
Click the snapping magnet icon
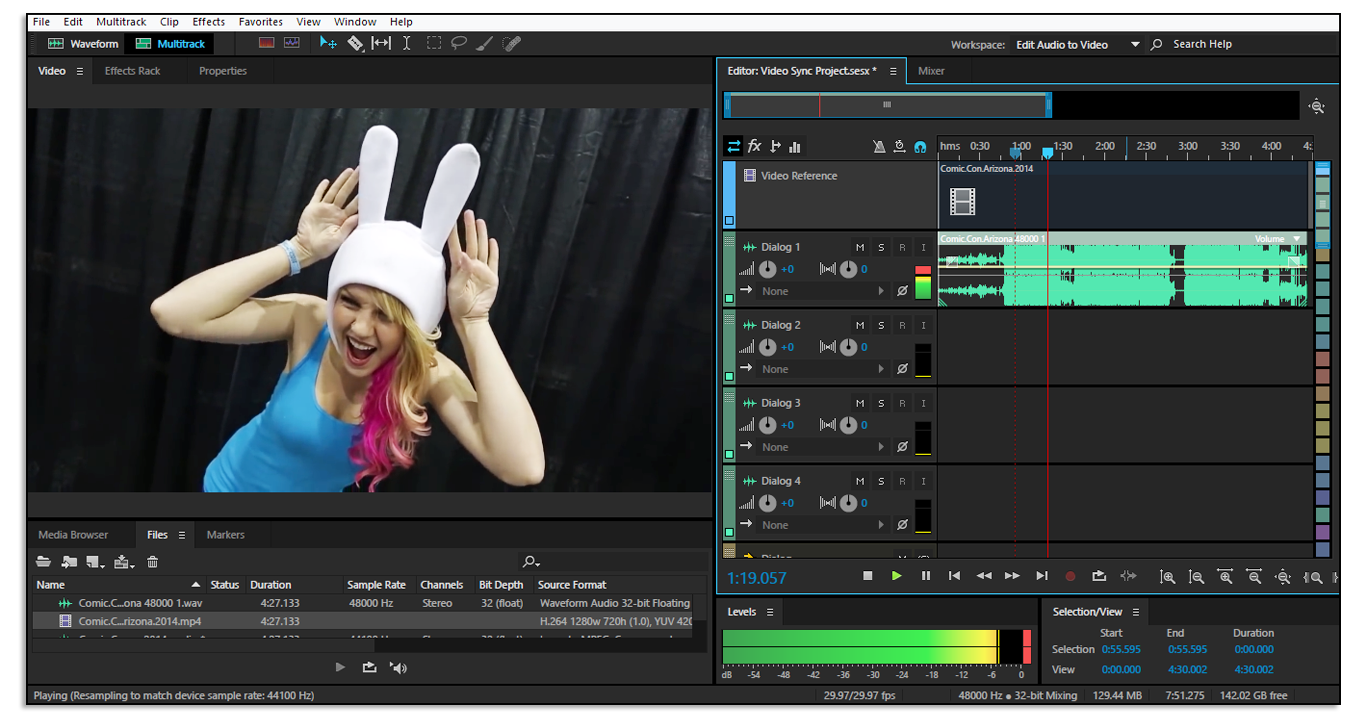[x=919, y=146]
